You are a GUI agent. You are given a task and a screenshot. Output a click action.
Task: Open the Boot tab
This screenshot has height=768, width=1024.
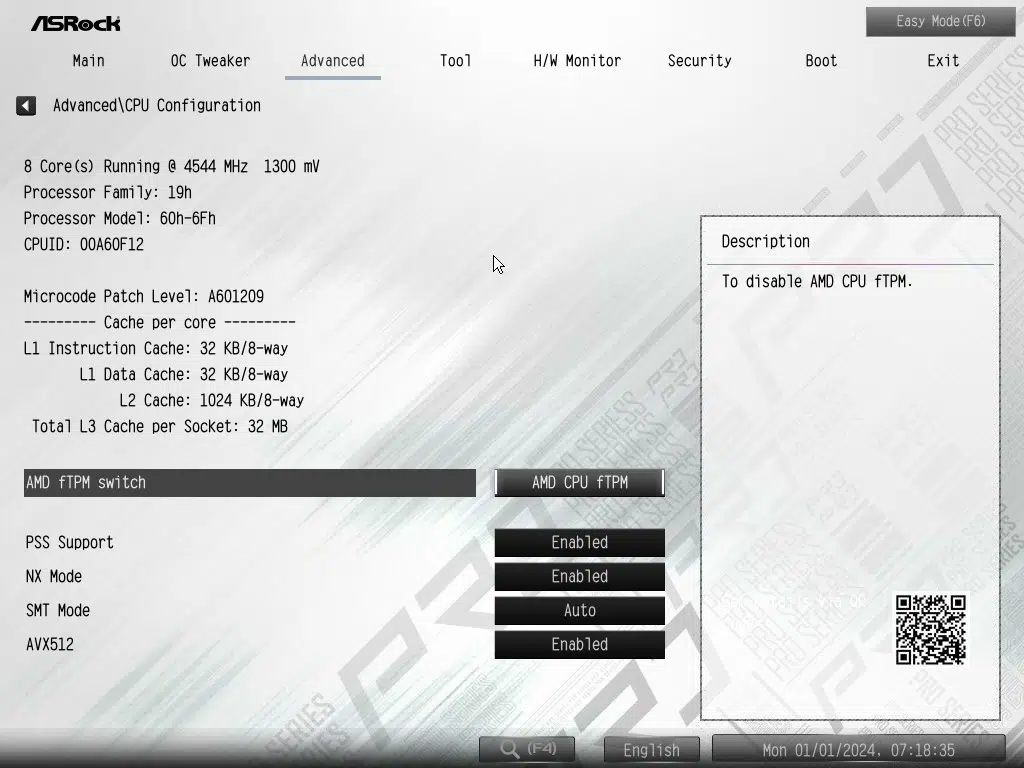[x=821, y=60]
